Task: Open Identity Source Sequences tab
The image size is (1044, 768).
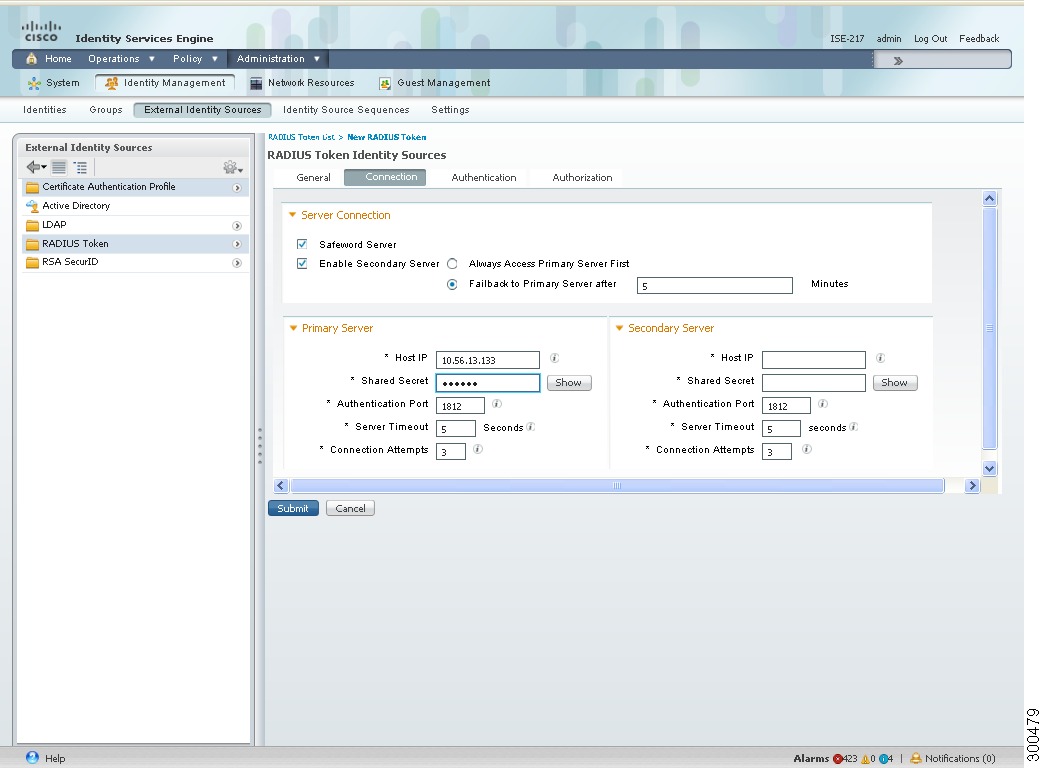Action: (x=346, y=110)
